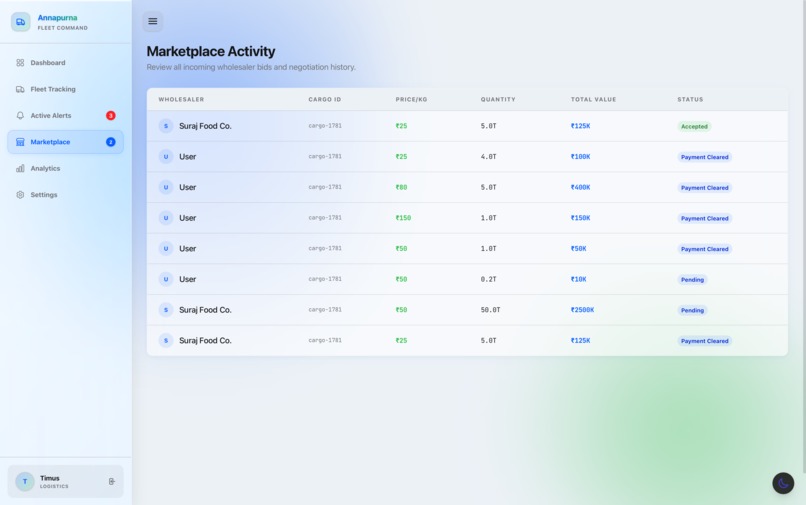Click the ₹2500K total value
806x505 pixels.
coord(582,310)
